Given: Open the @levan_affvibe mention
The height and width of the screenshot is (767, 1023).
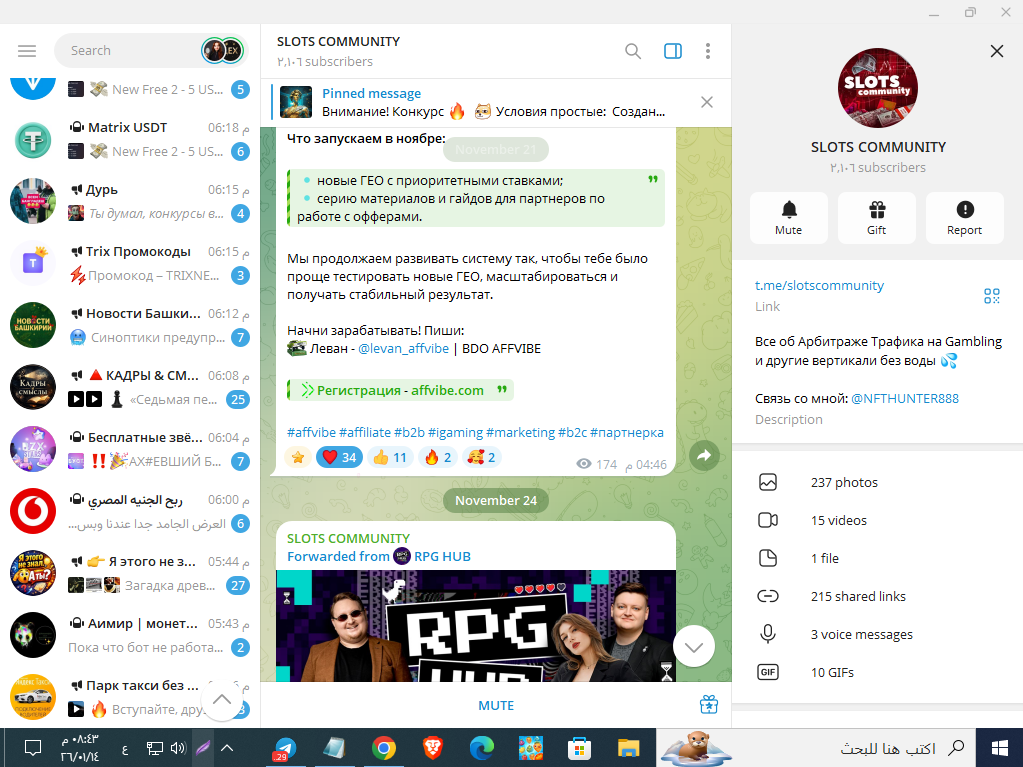Looking at the screenshot, I should (403, 349).
